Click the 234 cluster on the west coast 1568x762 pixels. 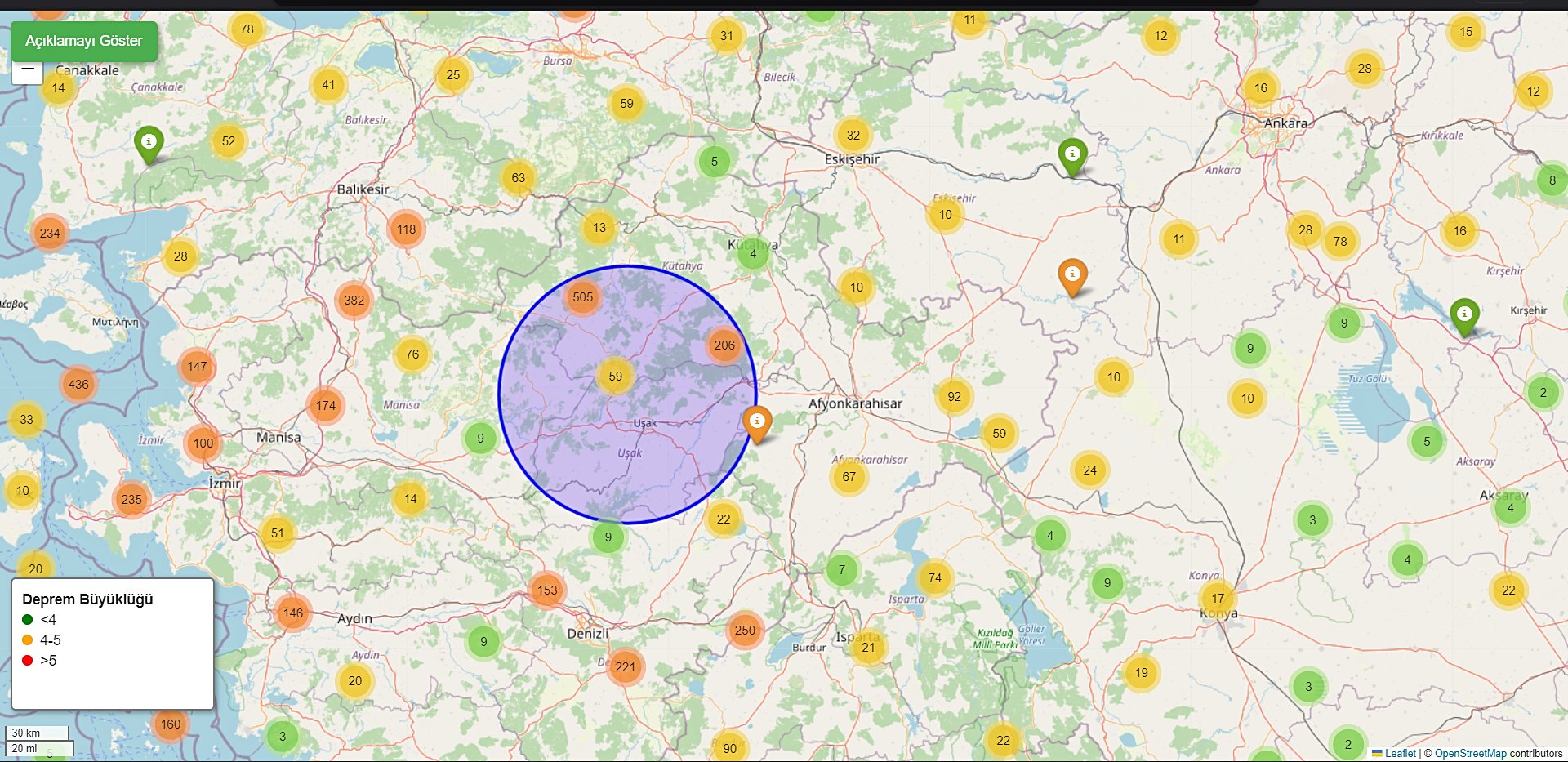pos(50,233)
